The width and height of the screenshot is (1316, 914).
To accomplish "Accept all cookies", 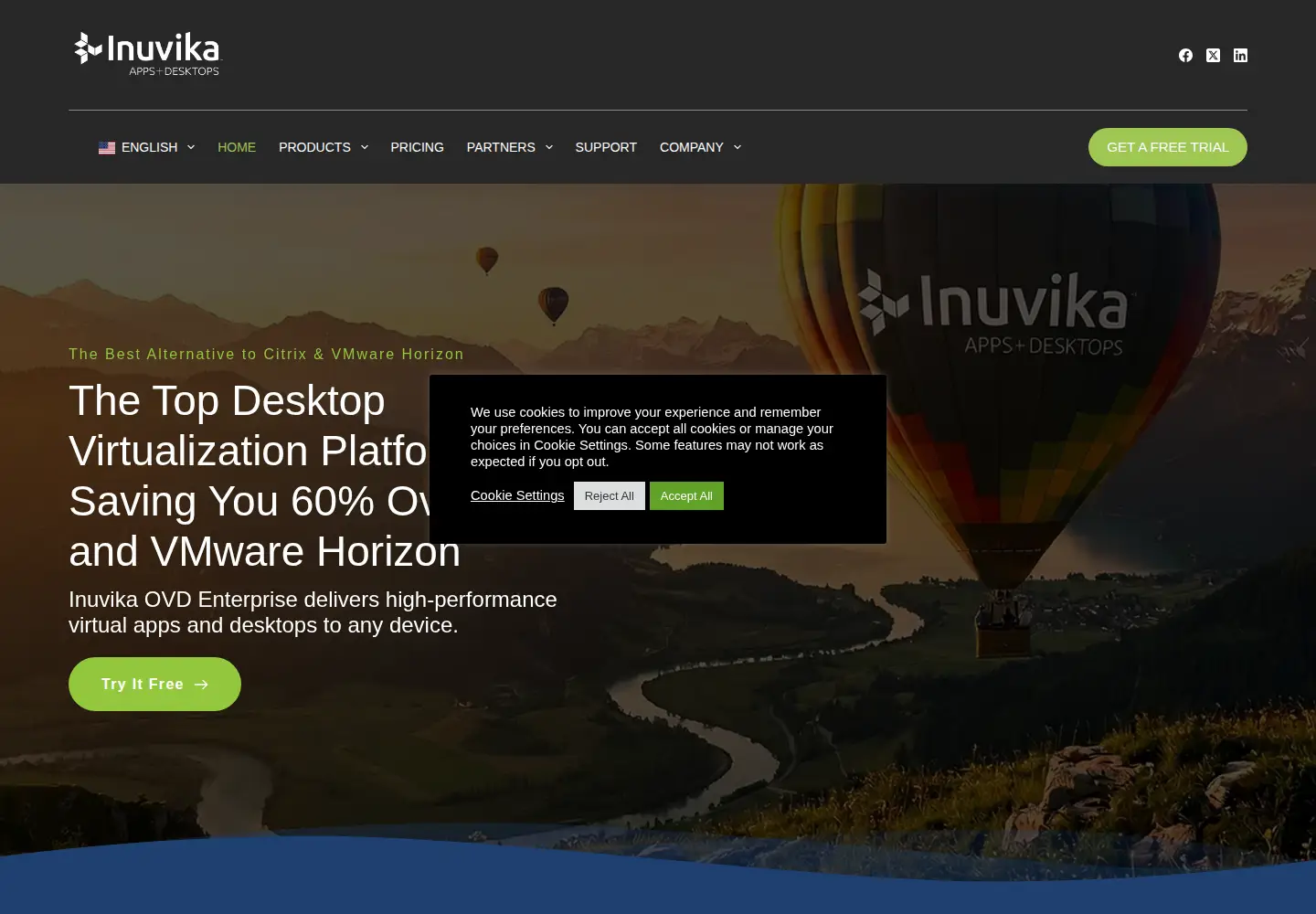I will tap(686, 495).
